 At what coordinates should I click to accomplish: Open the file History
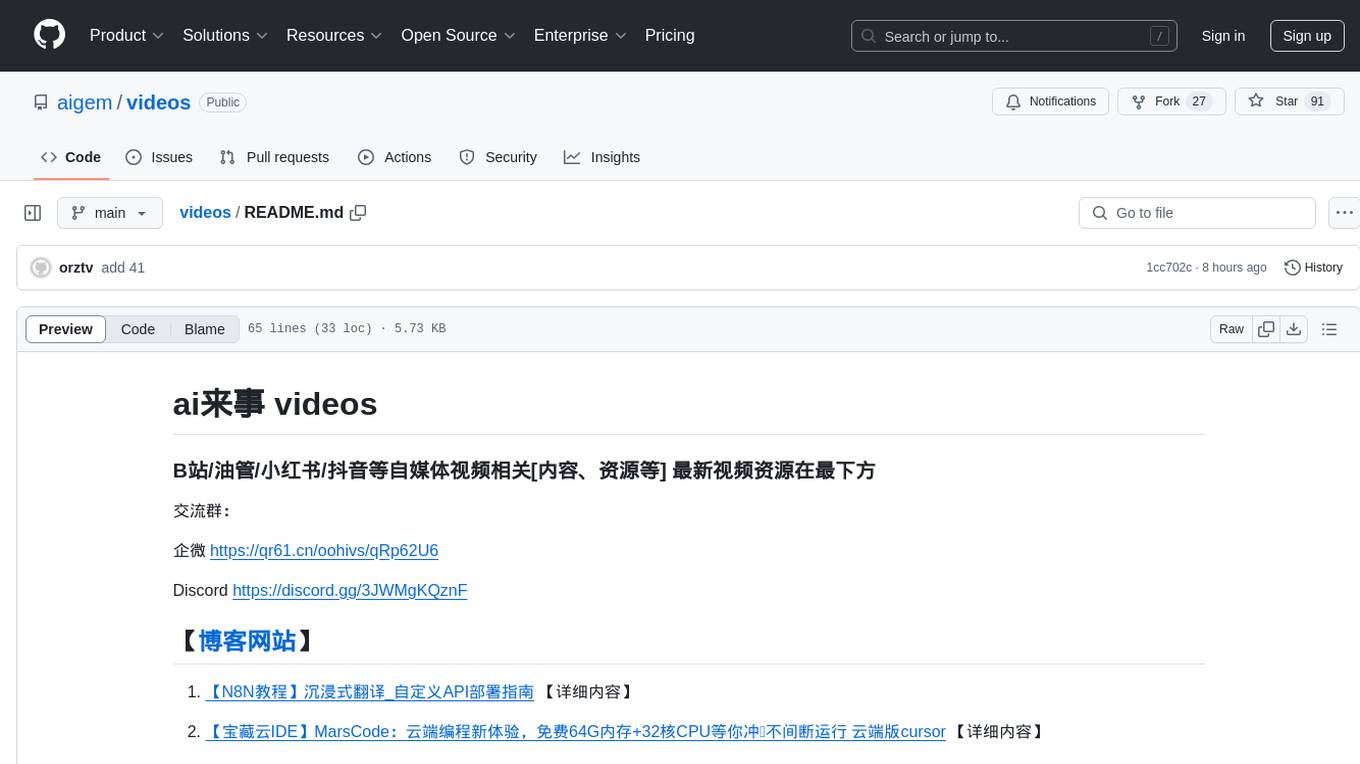point(1313,268)
